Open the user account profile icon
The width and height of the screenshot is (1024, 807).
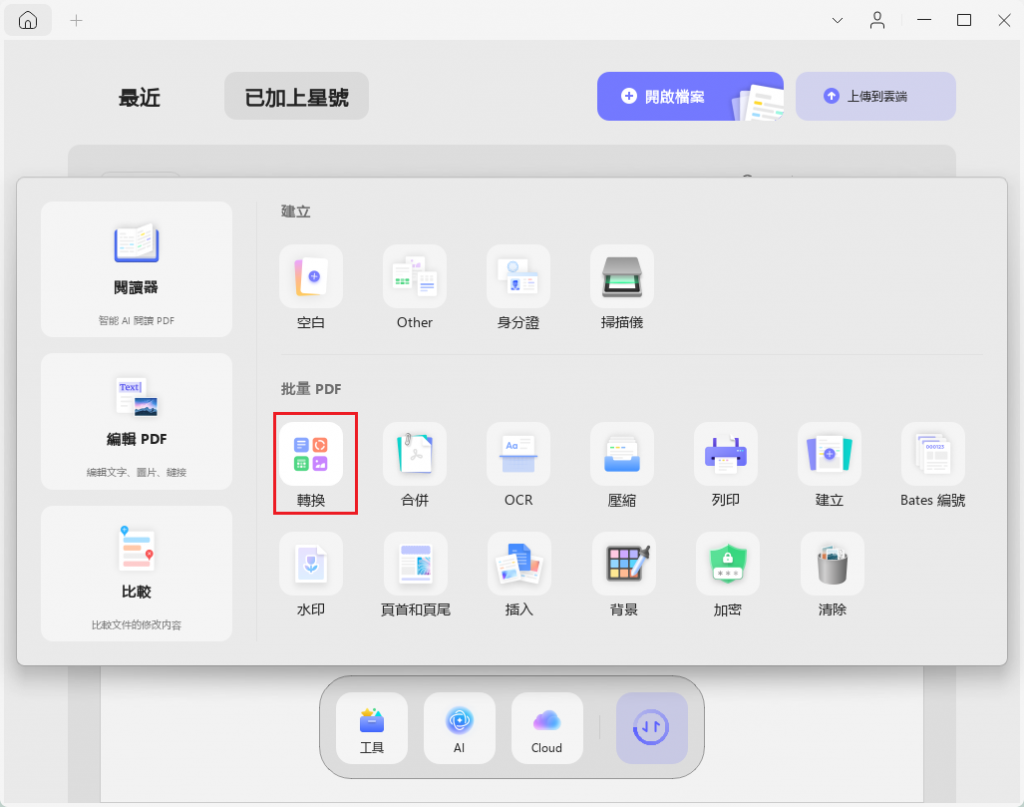(x=877, y=21)
